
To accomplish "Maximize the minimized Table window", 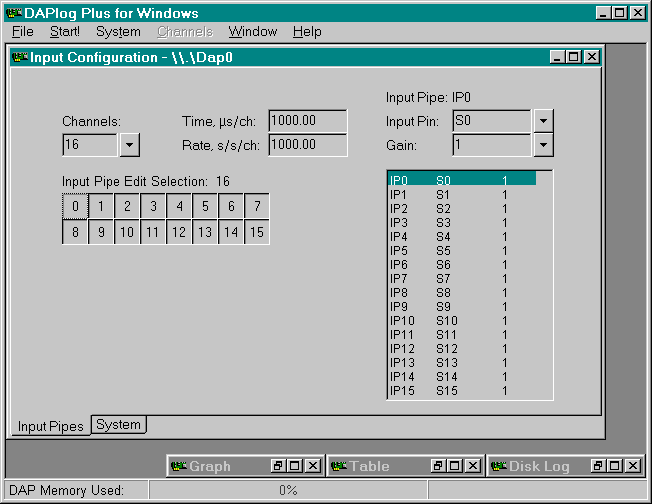I will [455, 466].
